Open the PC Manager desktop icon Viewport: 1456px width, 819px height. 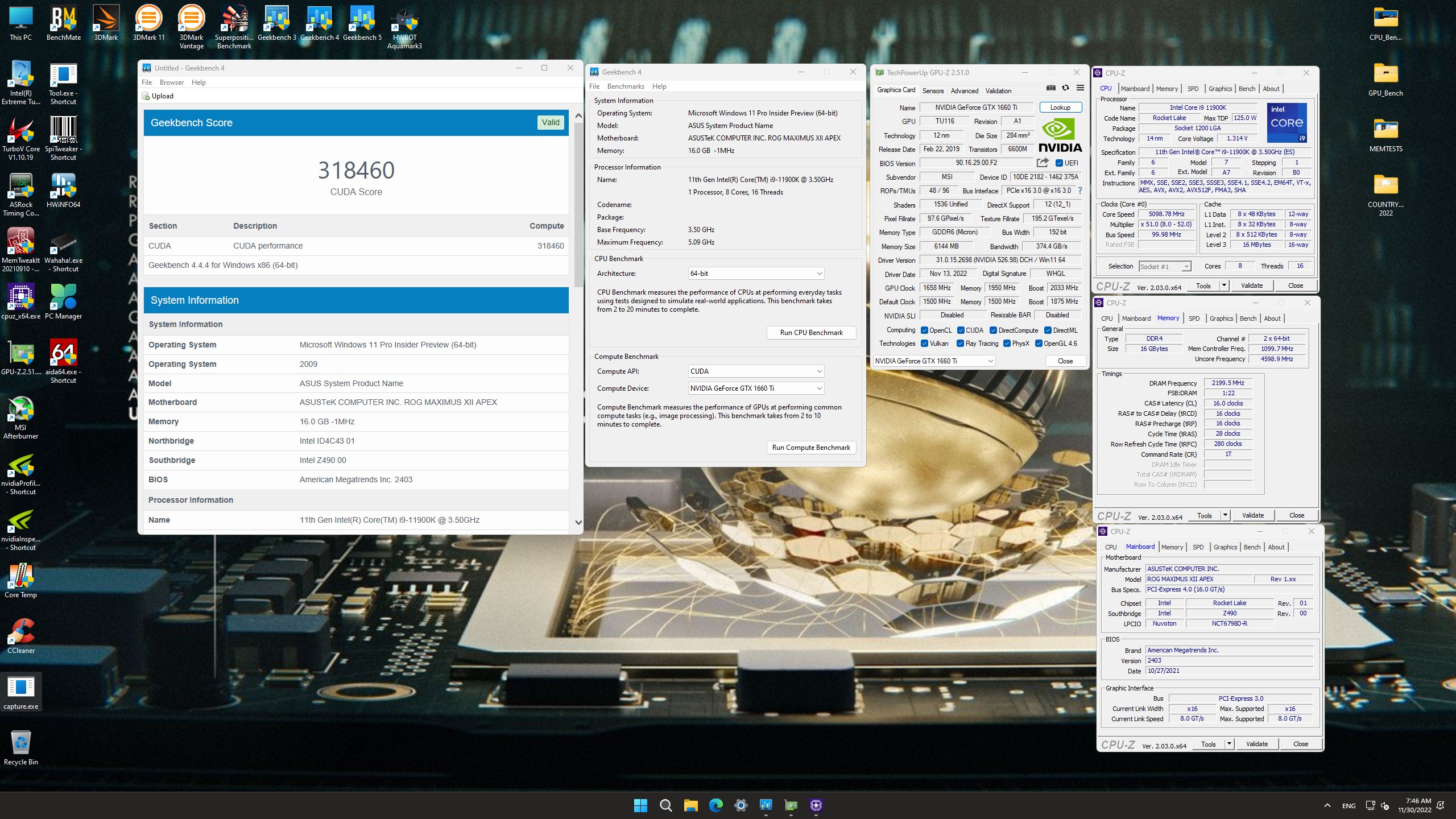(64, 303)
